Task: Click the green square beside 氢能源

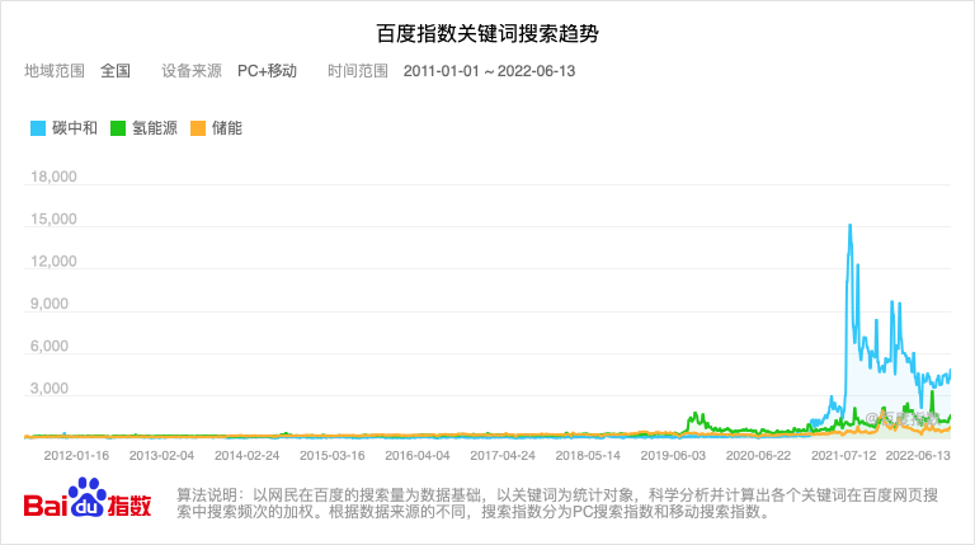Action: pyautogui.click(x=118, y=128)
